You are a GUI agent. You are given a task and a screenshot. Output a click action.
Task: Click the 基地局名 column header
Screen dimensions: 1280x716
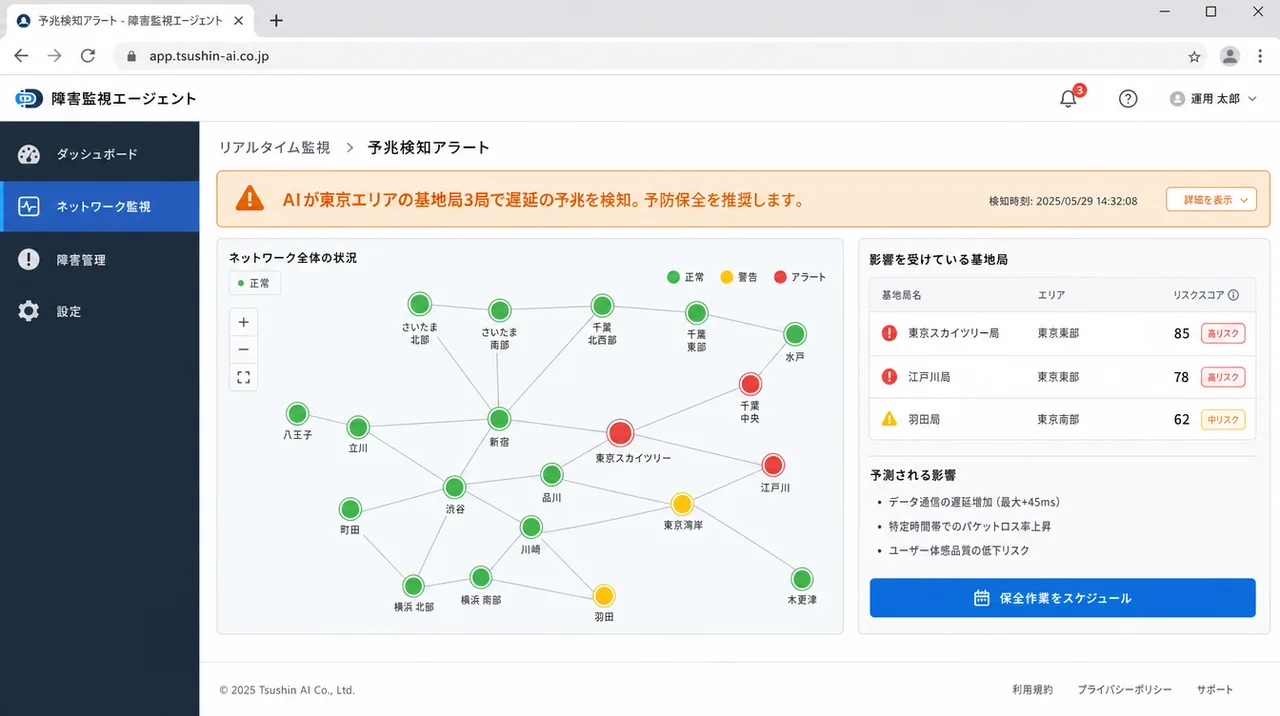(901, 295)
